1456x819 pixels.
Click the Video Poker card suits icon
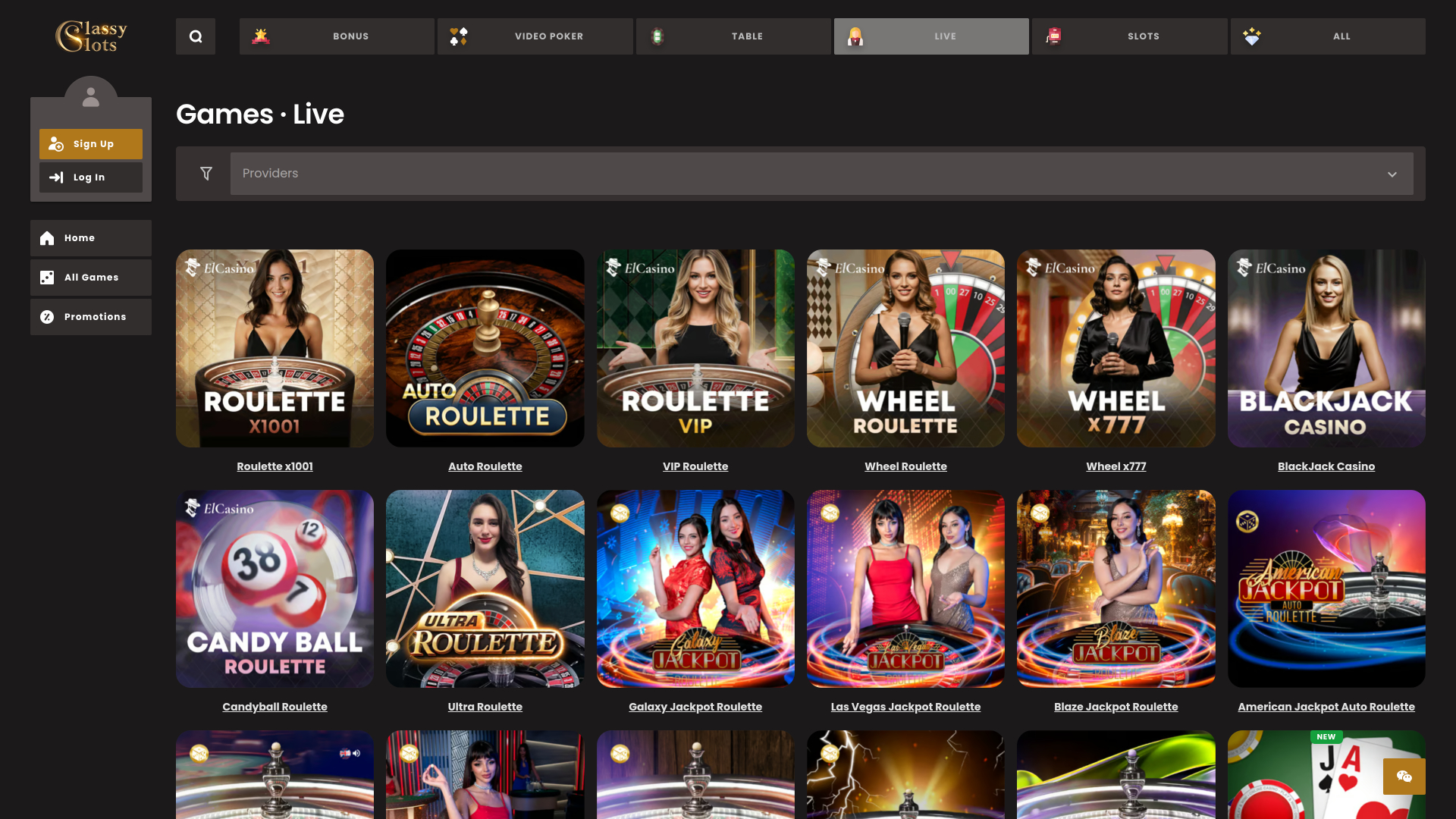pyautogui.click(x=458, y=36)
